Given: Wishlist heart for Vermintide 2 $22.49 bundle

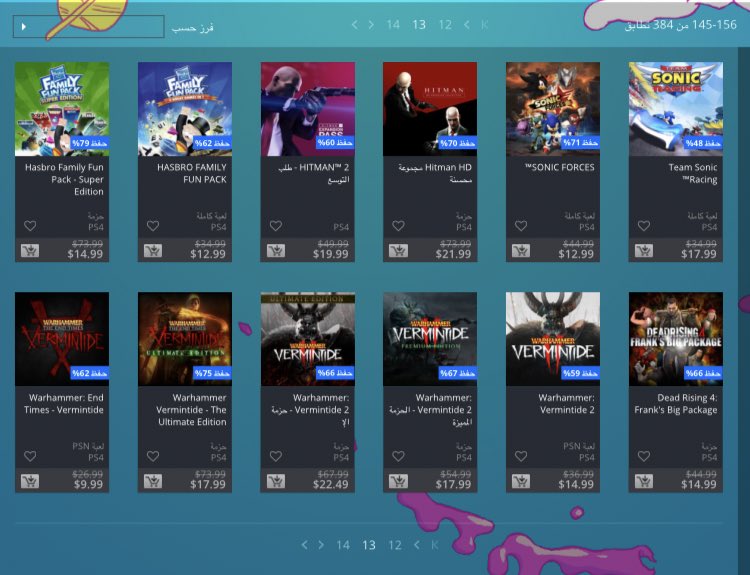Looking at the screenshot, I should (x=276, y=456).
